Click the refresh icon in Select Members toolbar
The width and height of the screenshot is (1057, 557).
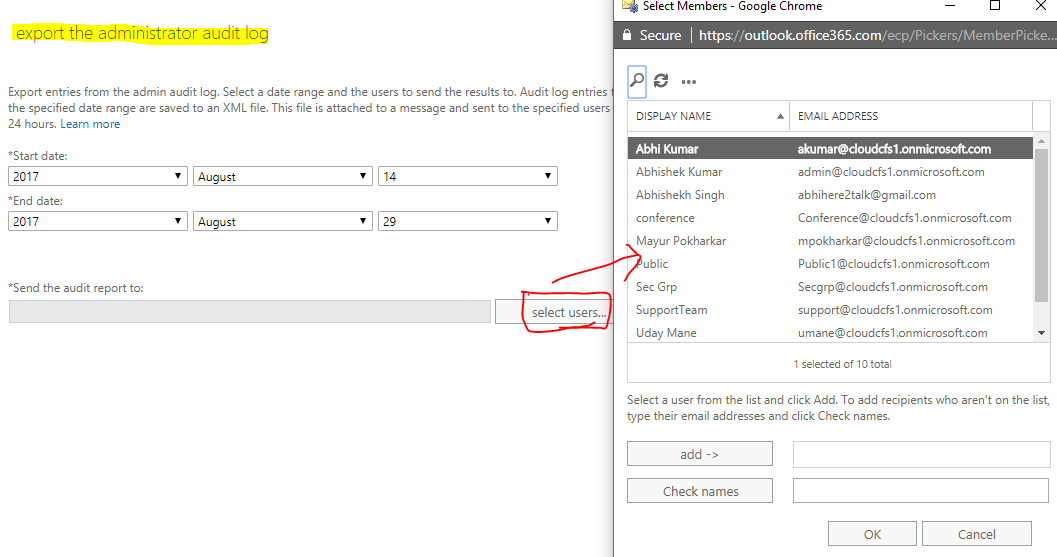pos(661,81)
